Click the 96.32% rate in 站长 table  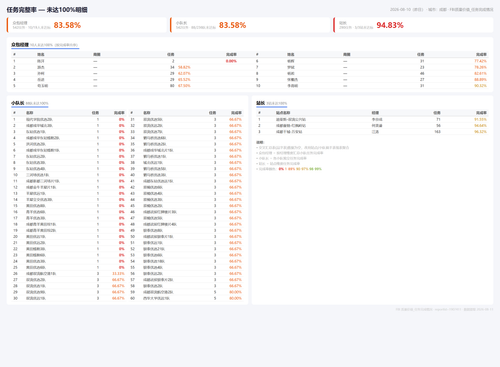click(480, 132)
